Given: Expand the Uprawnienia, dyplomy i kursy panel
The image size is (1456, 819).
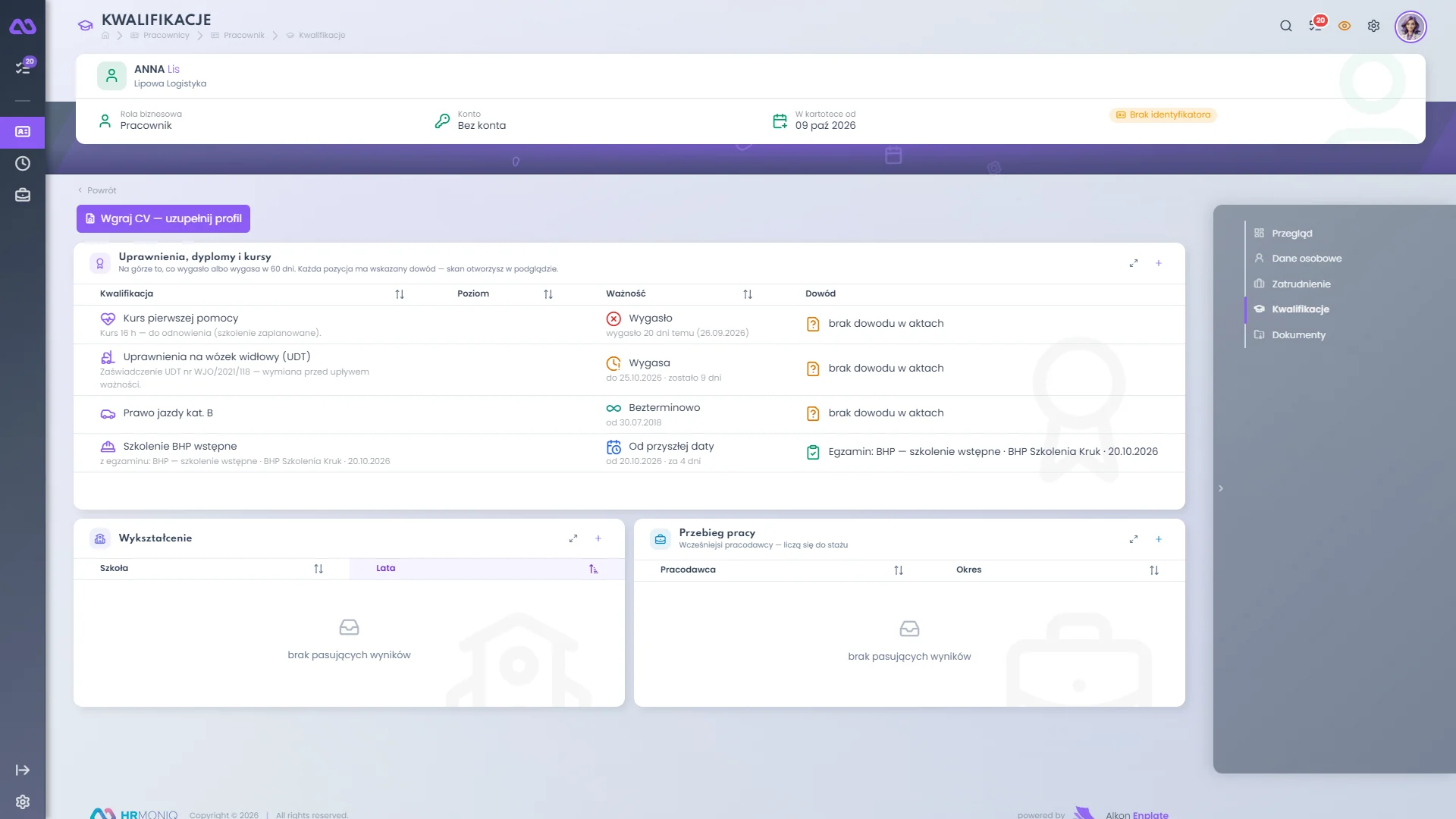Looking at the screenshot, I should (1134, 263).
